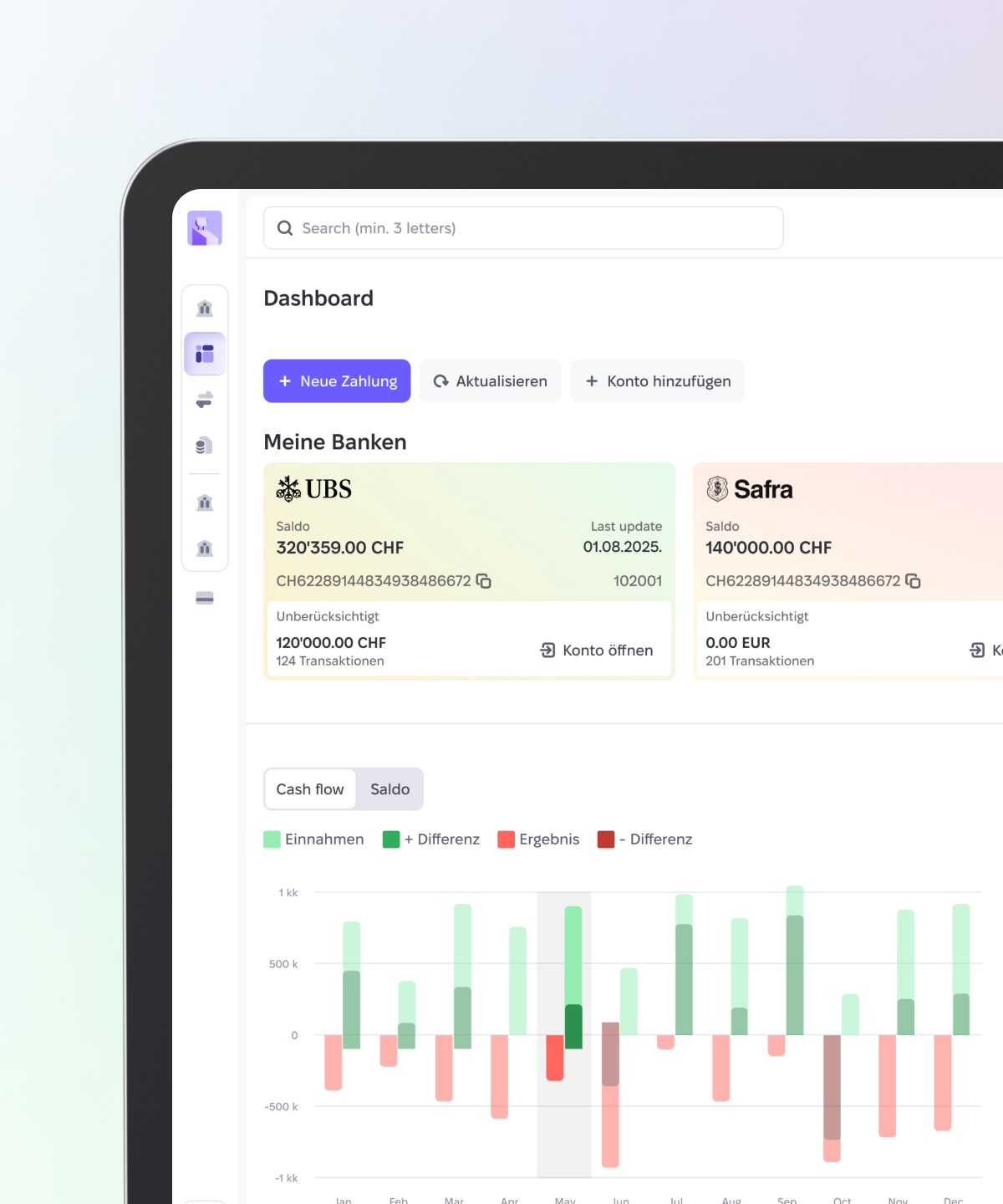Switch to the Saldo tab
The width and height of the screenshot is (1003, 1204).
[x=390, y=789]
